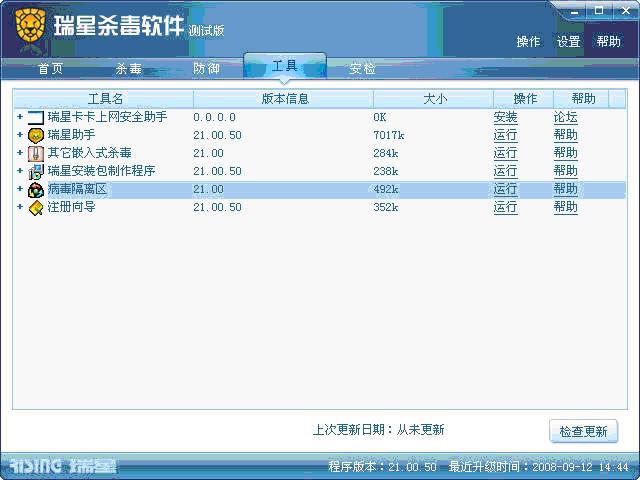The width and height of the screenshot is (640, 480).
Task: Switch to the 首页 tab
Action: 51,68
